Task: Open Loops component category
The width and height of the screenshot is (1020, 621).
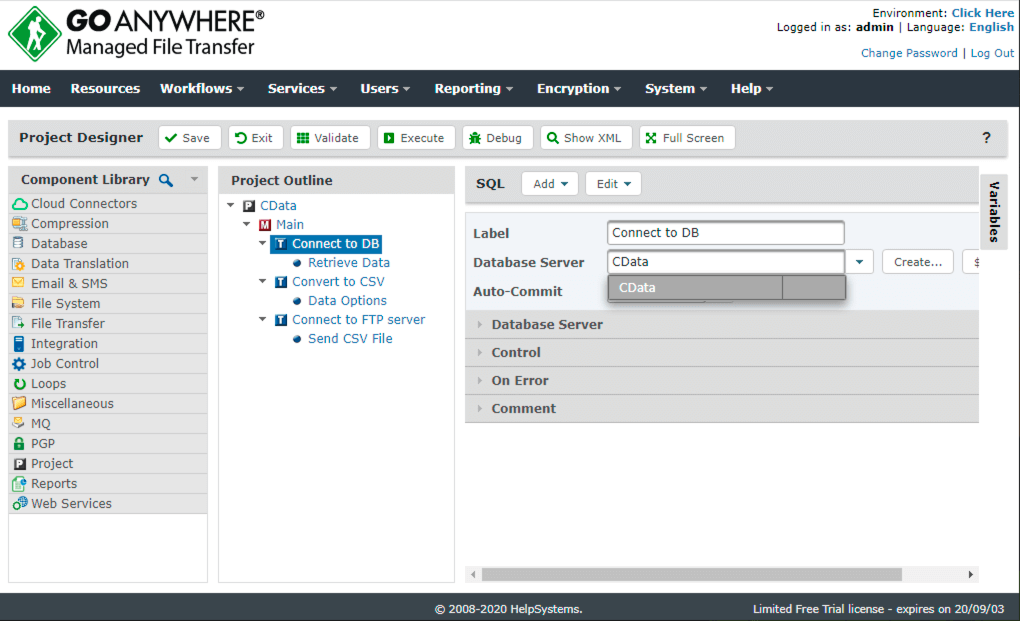Action: [x=108, y=384]
